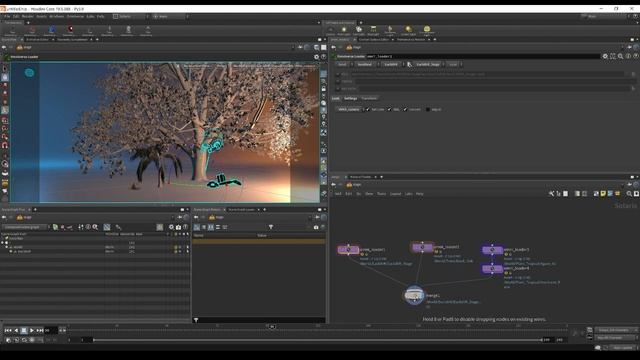Open the Collapsed scene graph dropdown
This screenshot has height=360, width=640.
26,227
